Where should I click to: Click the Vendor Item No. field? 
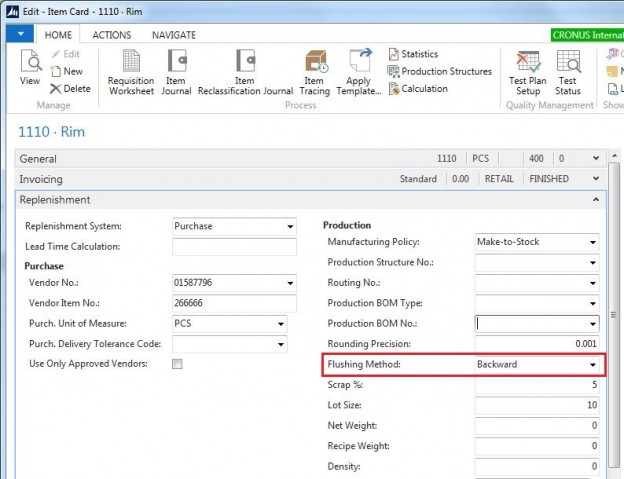[x=234, y=303]
